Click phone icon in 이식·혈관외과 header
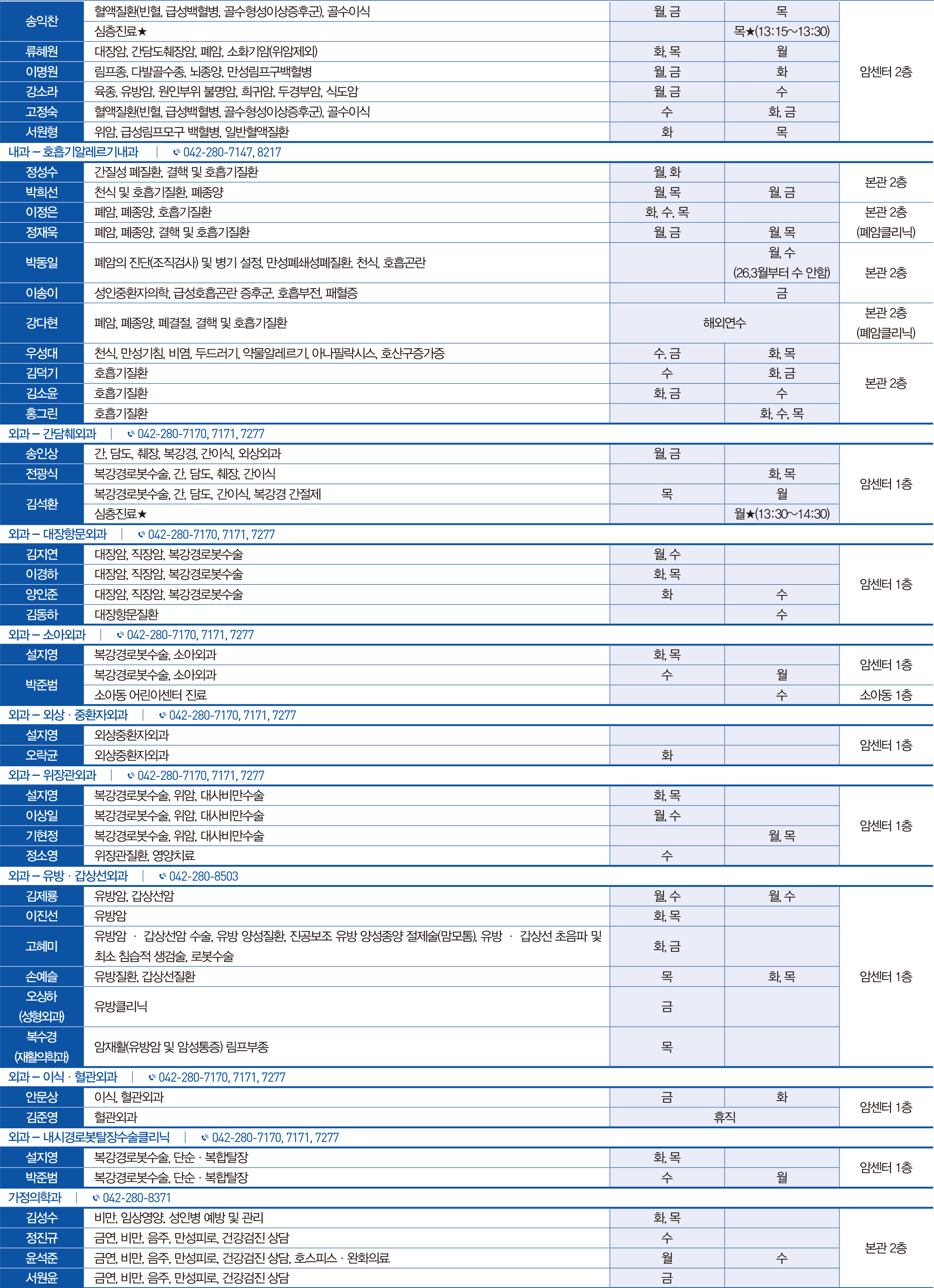The width and height of the screenshot is (934, 1288). tap(152, 1077)
